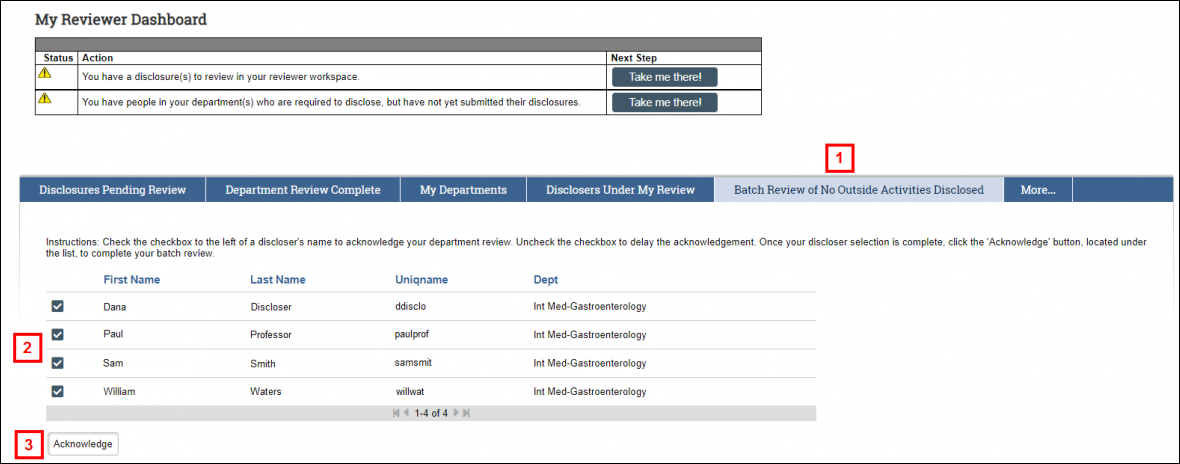
Task: Sort by Dept column header
Action: (546, 280)
